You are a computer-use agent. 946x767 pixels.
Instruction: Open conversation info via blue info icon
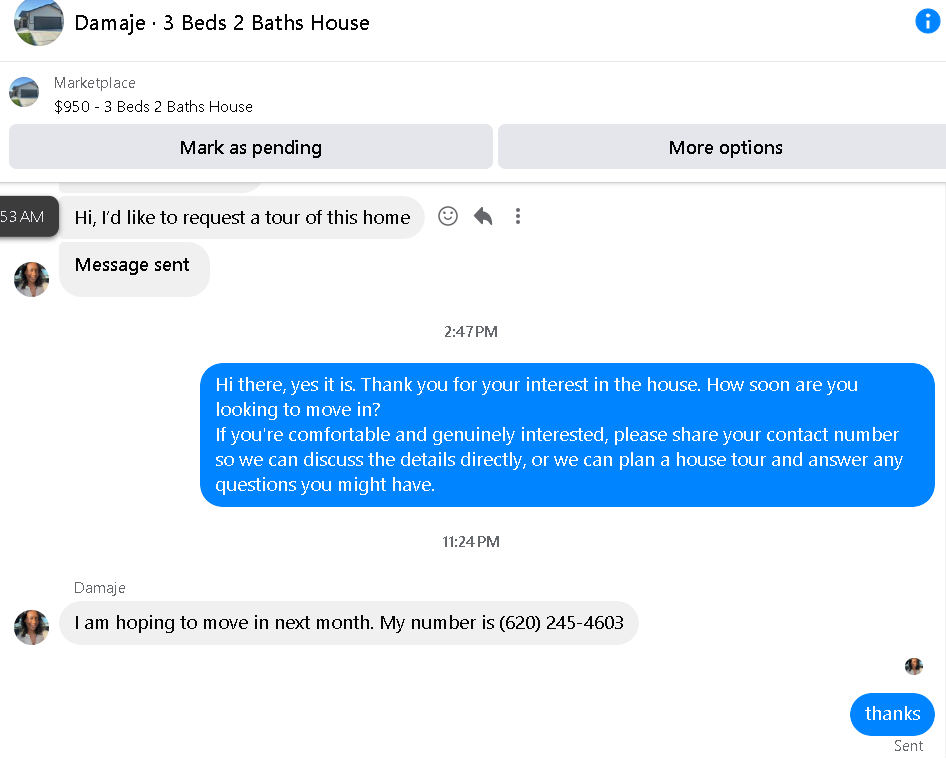[x=927, y=22]
